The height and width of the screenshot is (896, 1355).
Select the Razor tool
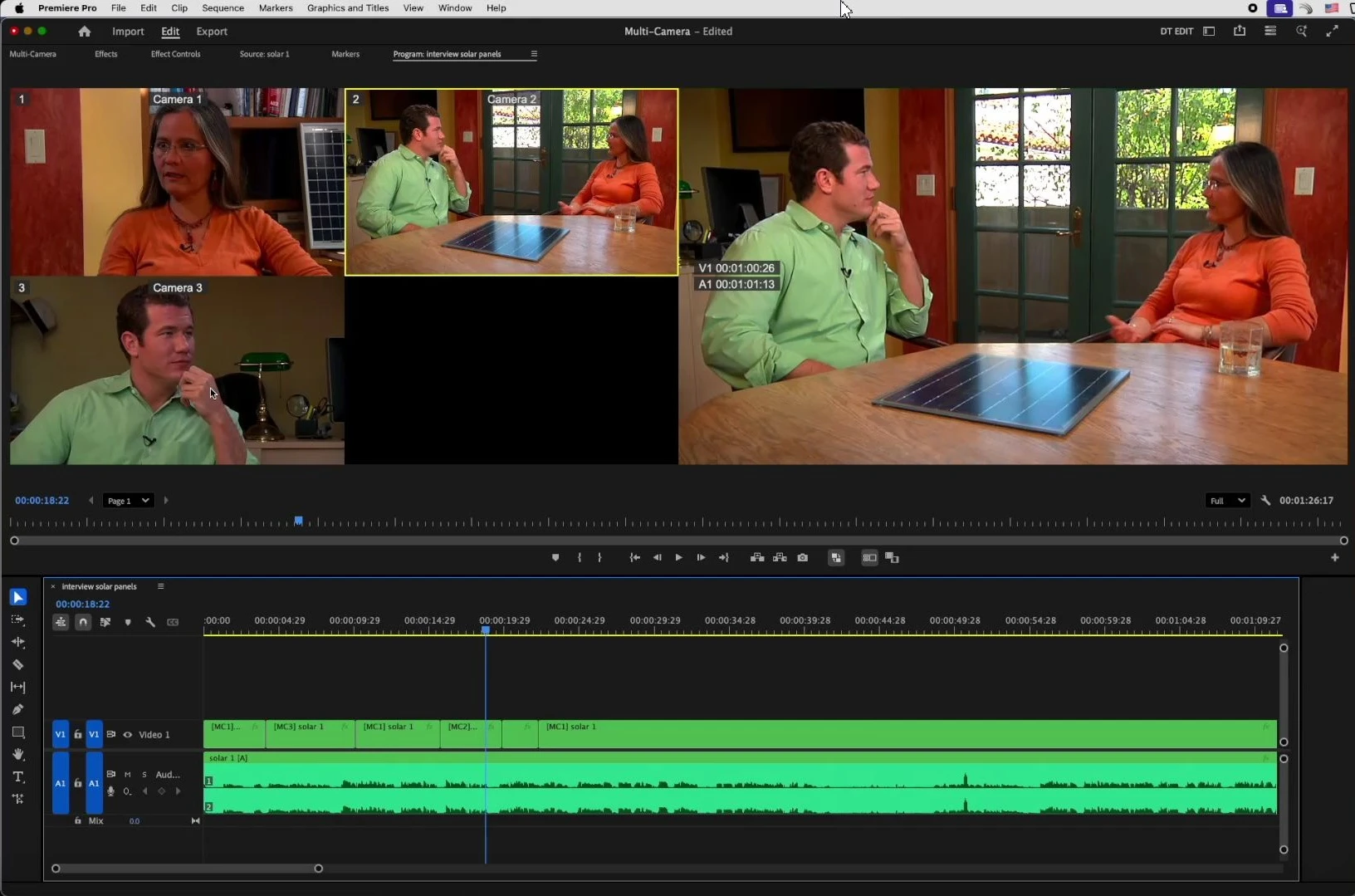coord(17,665)
